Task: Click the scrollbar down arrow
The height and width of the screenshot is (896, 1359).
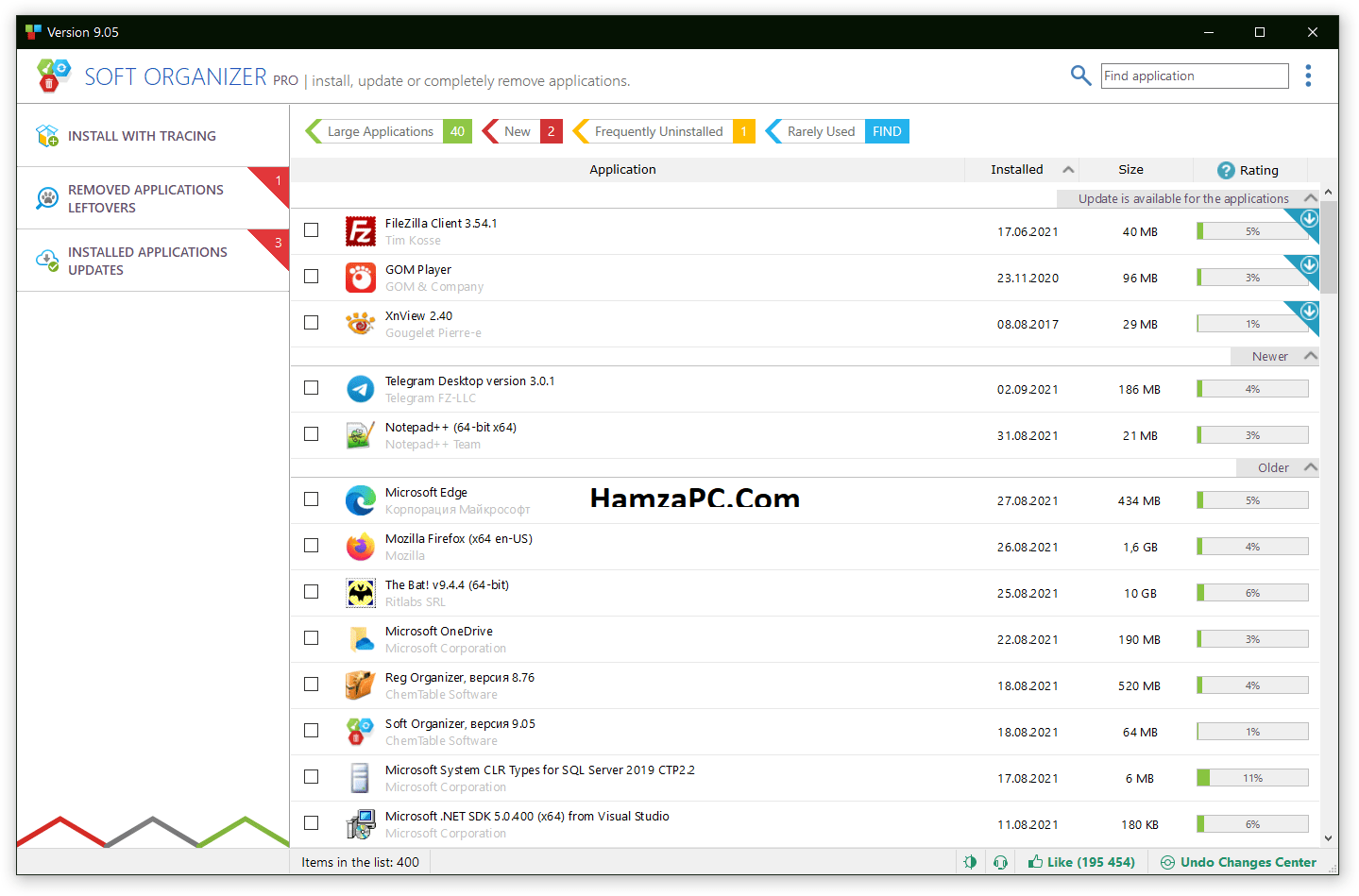Action: pos(1329,837)
